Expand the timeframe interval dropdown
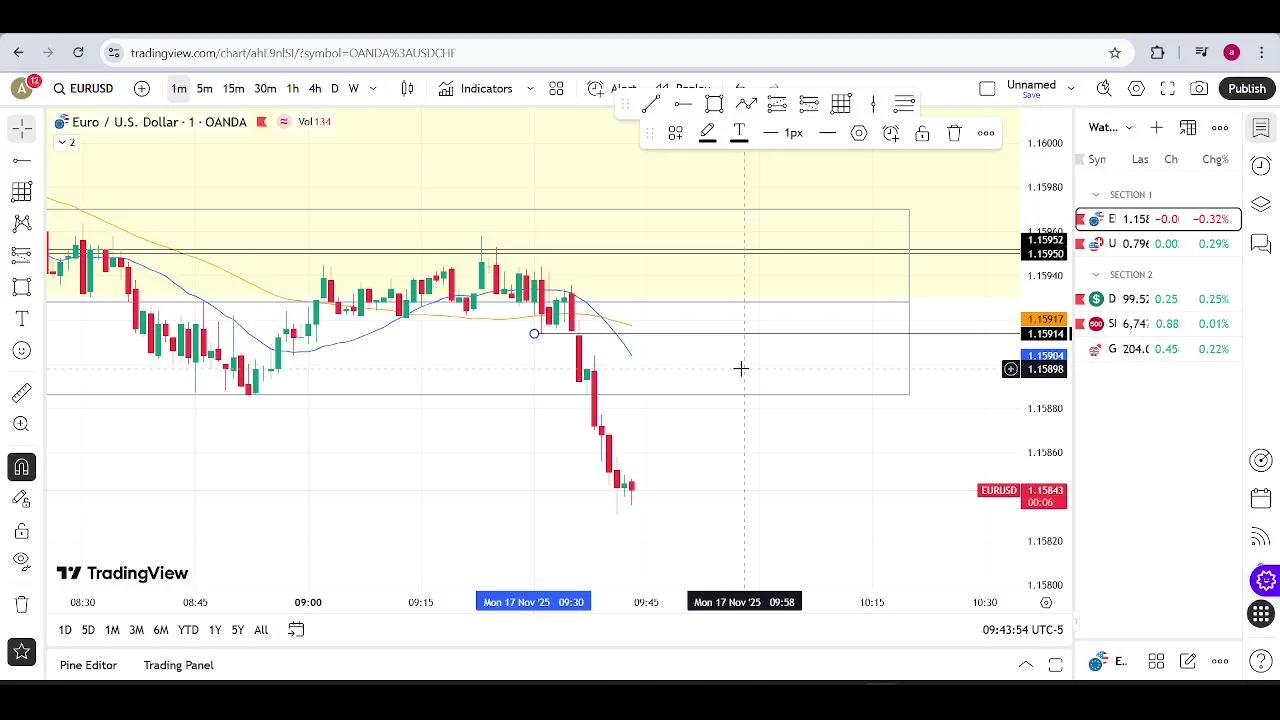The image size is (1280, 720). coord(374,89)
